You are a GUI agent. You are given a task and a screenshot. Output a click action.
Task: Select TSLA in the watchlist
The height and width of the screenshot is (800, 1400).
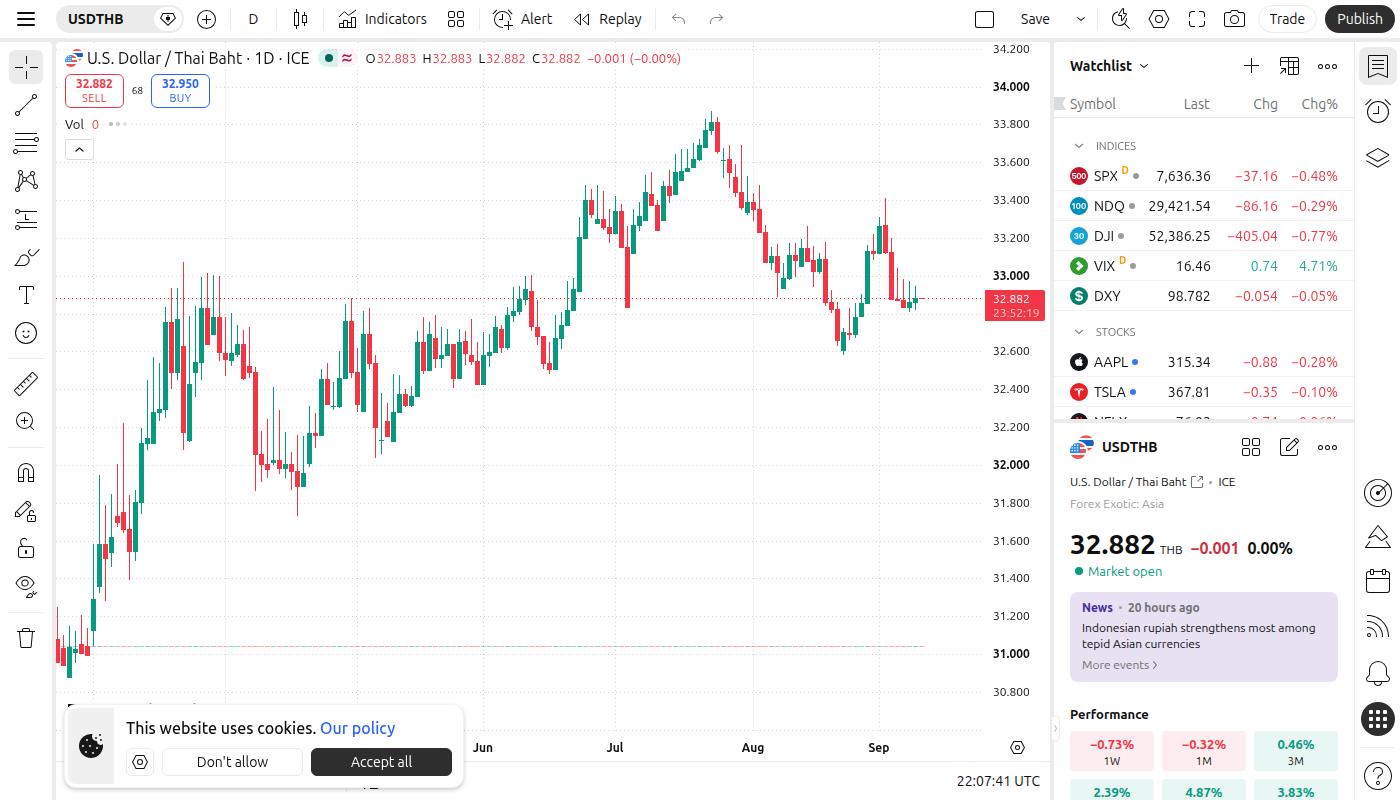[x=1203, y=392]
